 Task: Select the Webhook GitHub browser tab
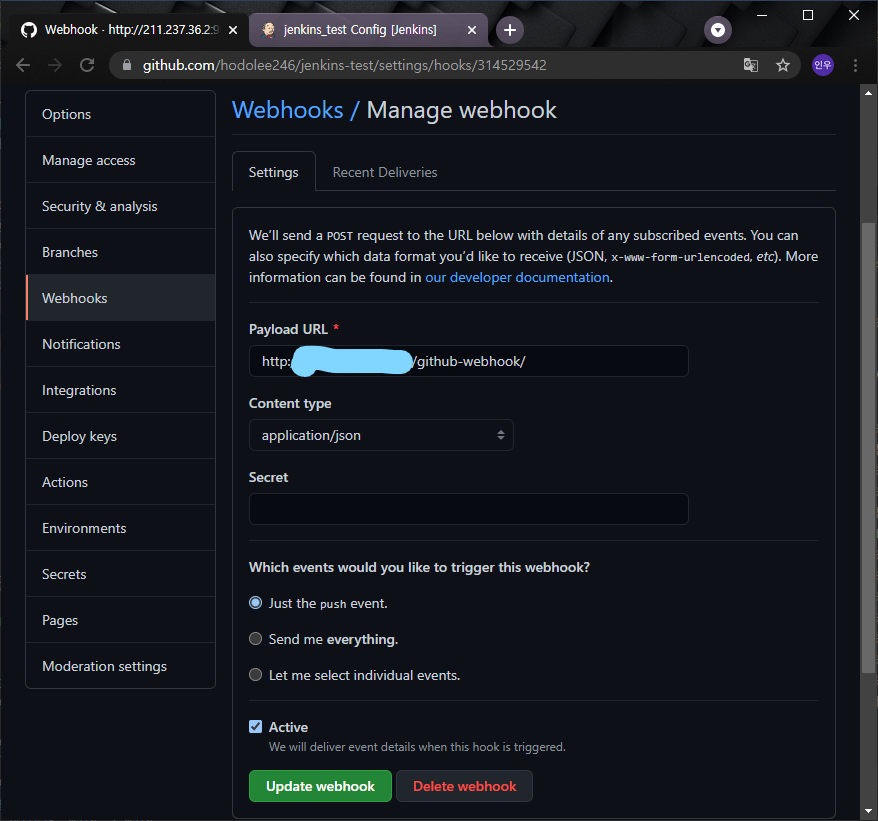(129, 30)
